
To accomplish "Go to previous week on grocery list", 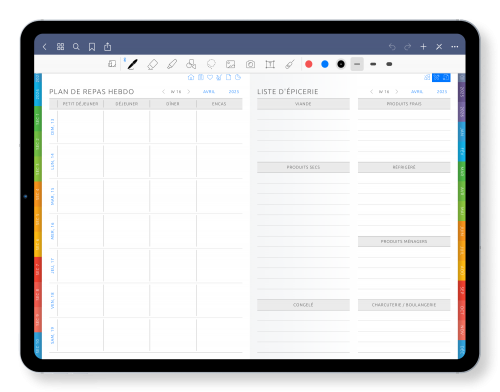I will click(371, 91).
